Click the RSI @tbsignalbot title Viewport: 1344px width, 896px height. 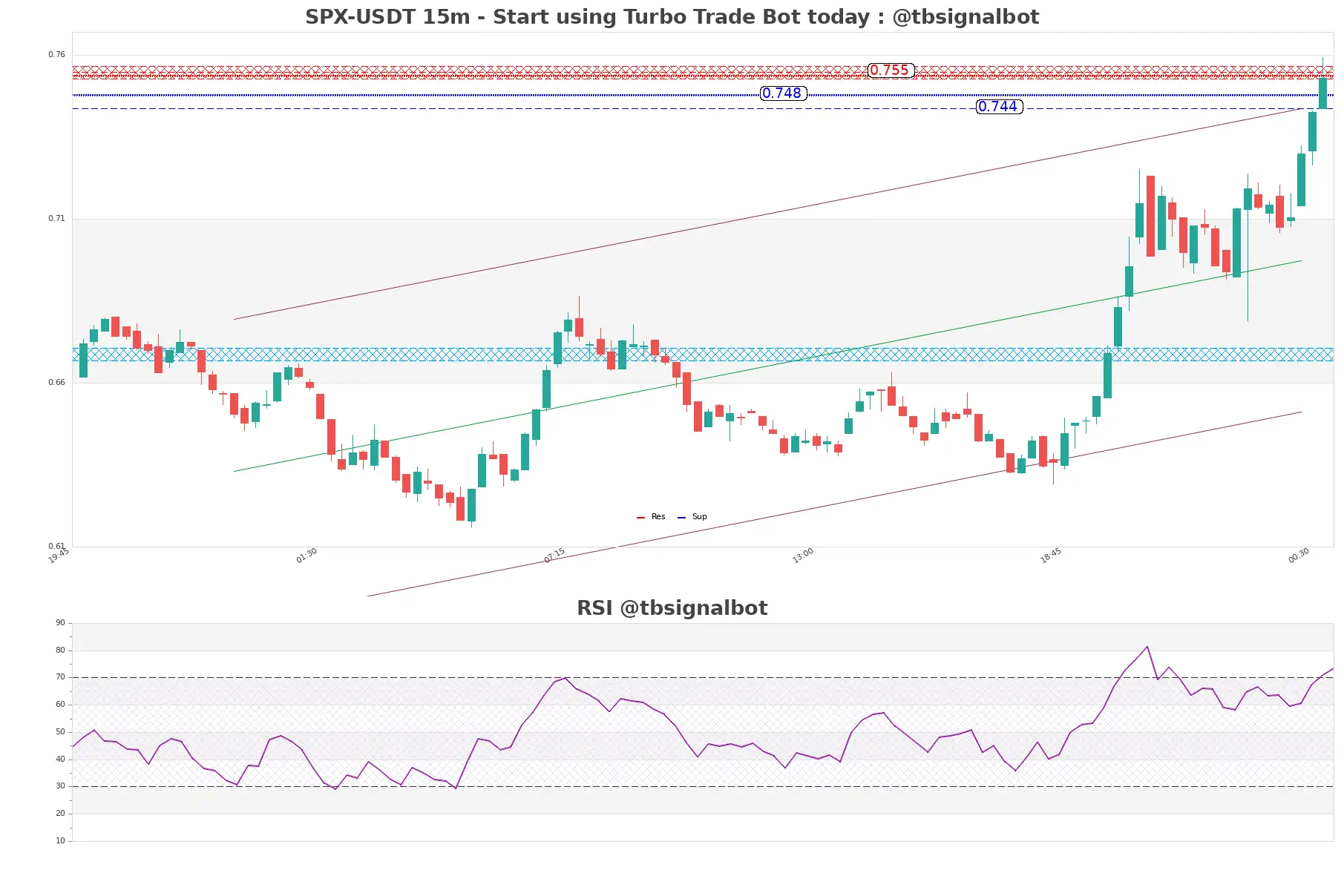pyautogui.click(x=672, y=608)
